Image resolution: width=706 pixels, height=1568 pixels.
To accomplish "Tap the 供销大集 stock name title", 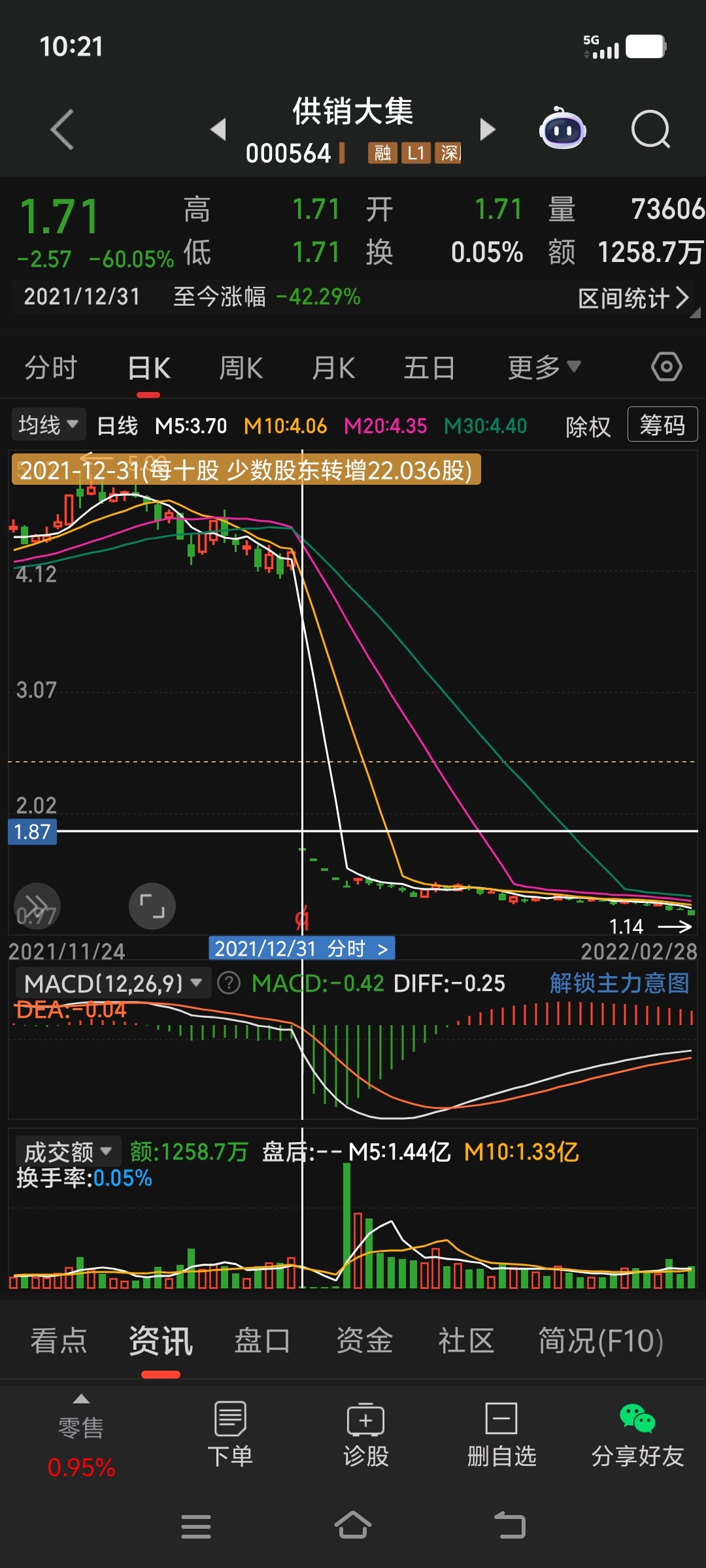I will click(353, 111).
